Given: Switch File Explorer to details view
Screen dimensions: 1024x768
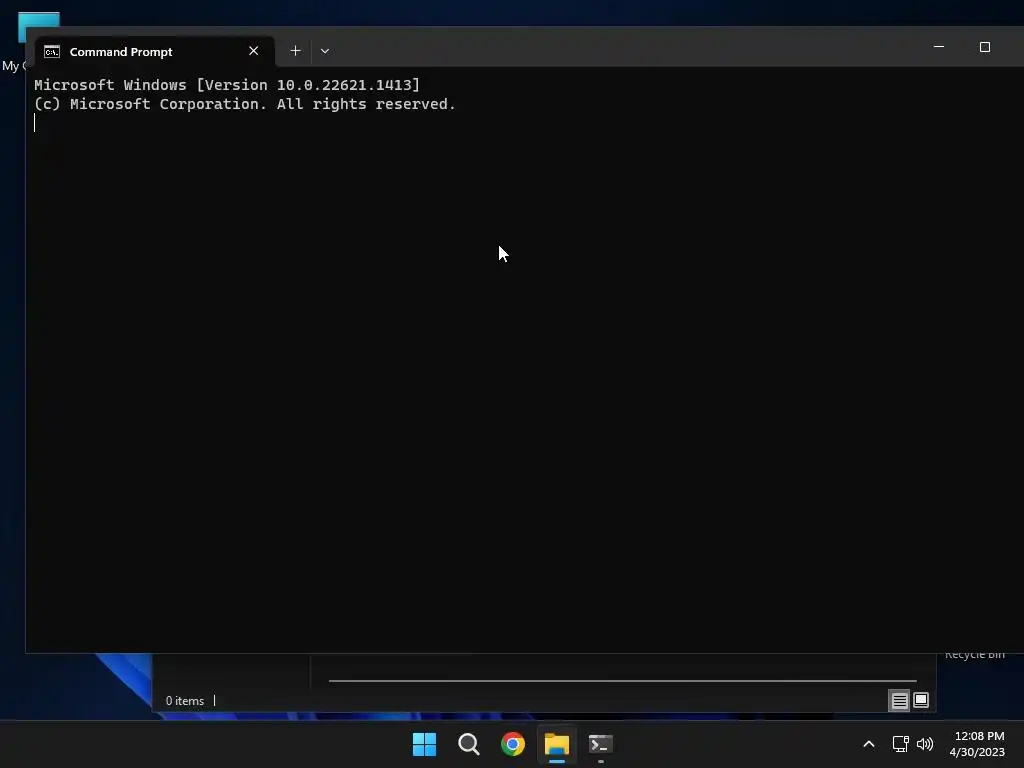Looking at the screenshot, I should pos(899,701).
